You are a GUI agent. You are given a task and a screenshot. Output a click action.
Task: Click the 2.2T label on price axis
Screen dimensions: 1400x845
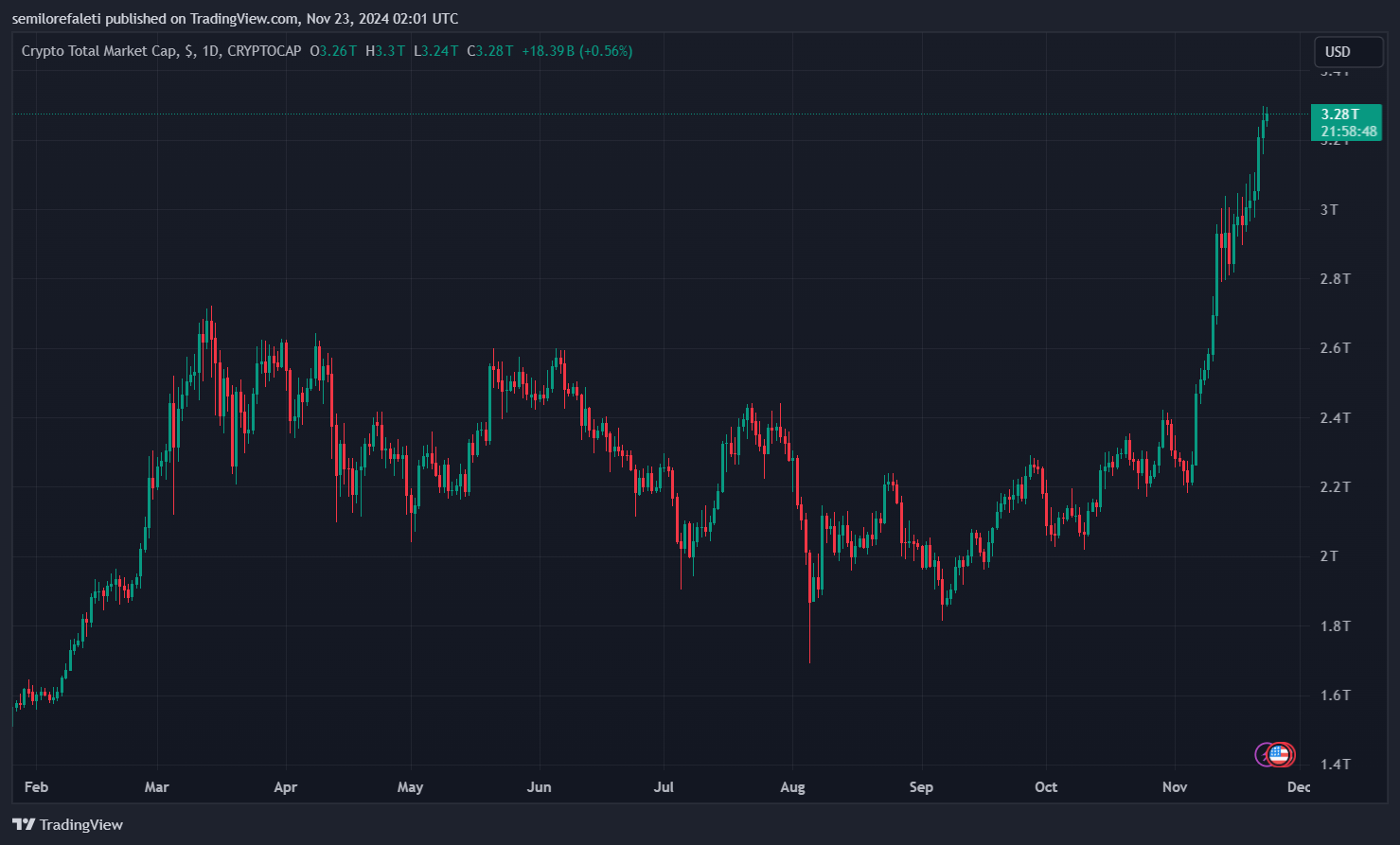(1336, 486)
